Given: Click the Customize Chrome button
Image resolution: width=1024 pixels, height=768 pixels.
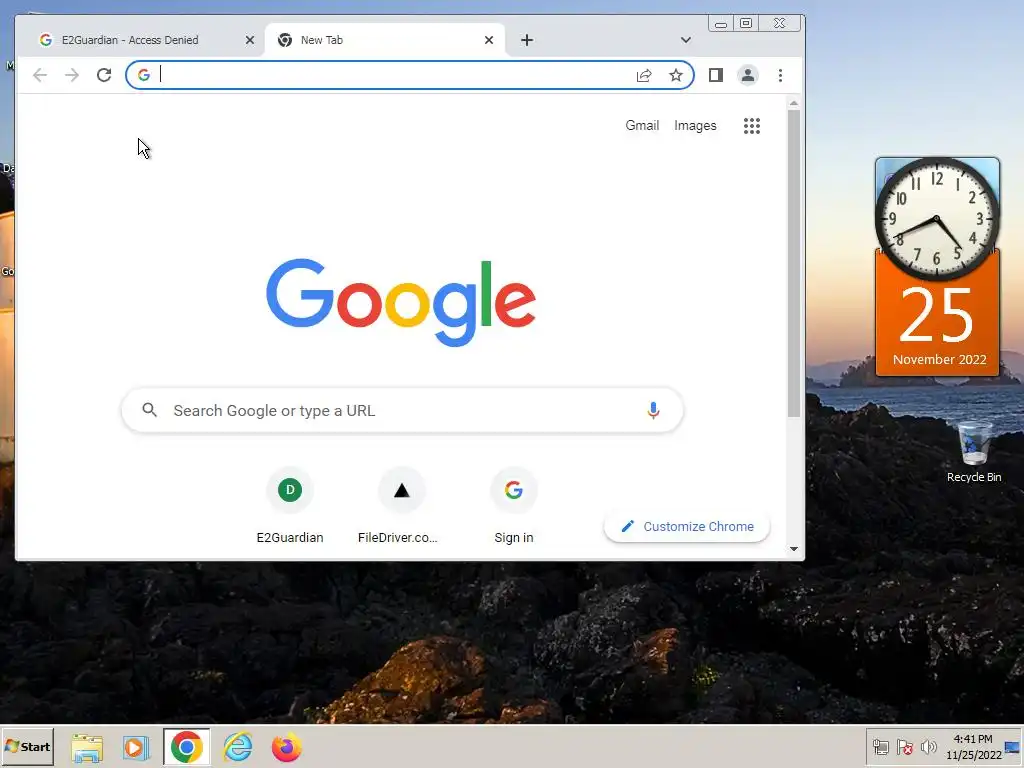Looking at the screenshot, I should click(x=687, y=526).
